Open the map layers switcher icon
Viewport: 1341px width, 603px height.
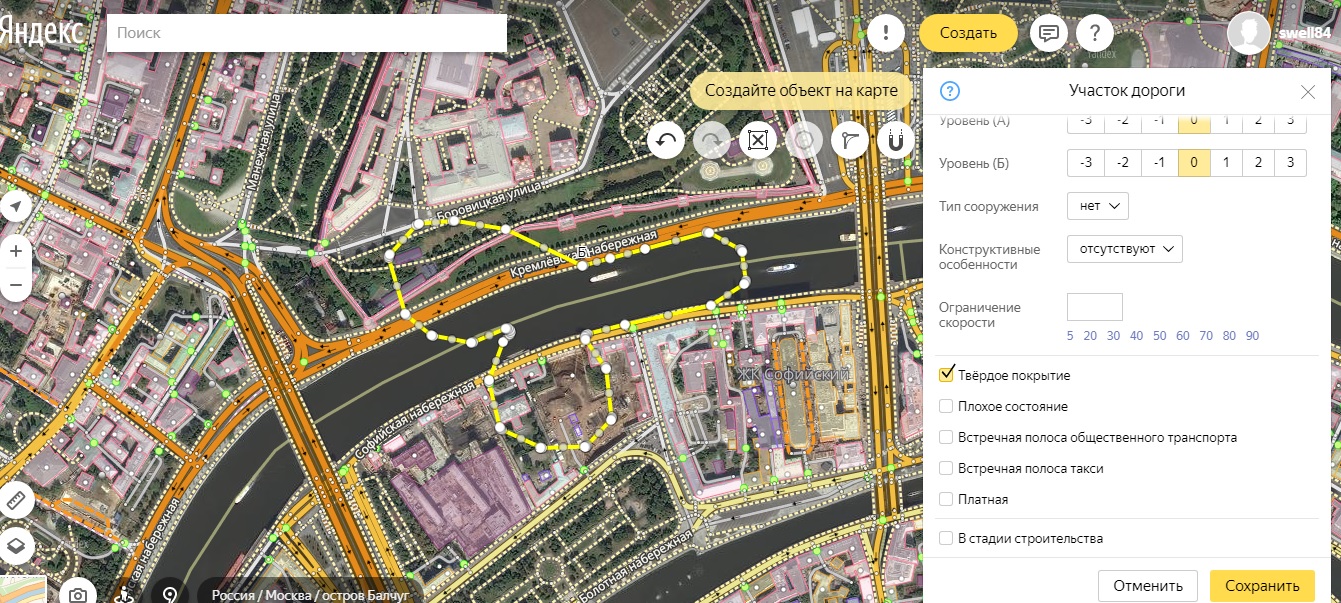coord(16,546)
